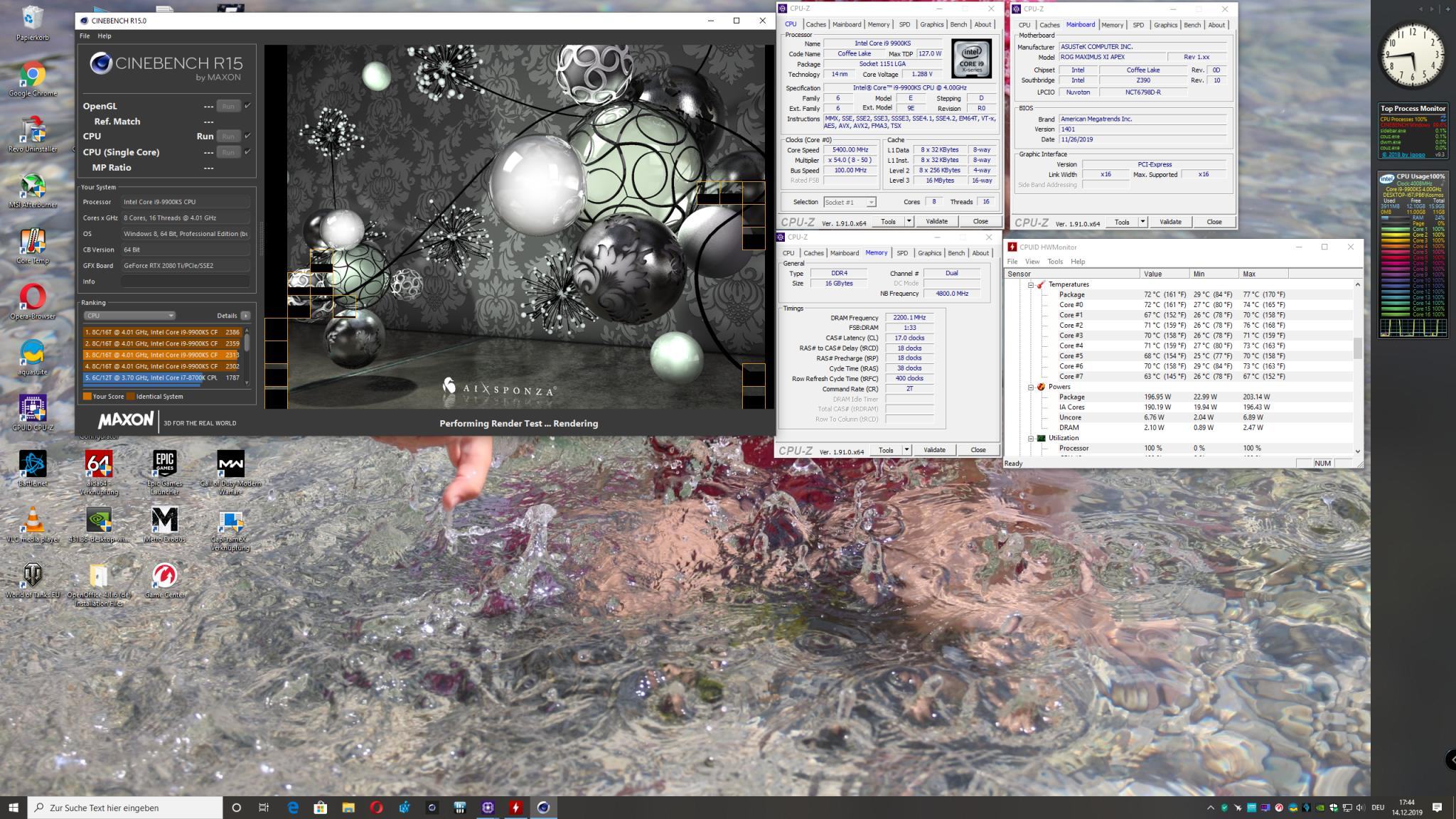
Task: Toggle the CPU test checkbox in Cinebench
Action: click(247, 136)
